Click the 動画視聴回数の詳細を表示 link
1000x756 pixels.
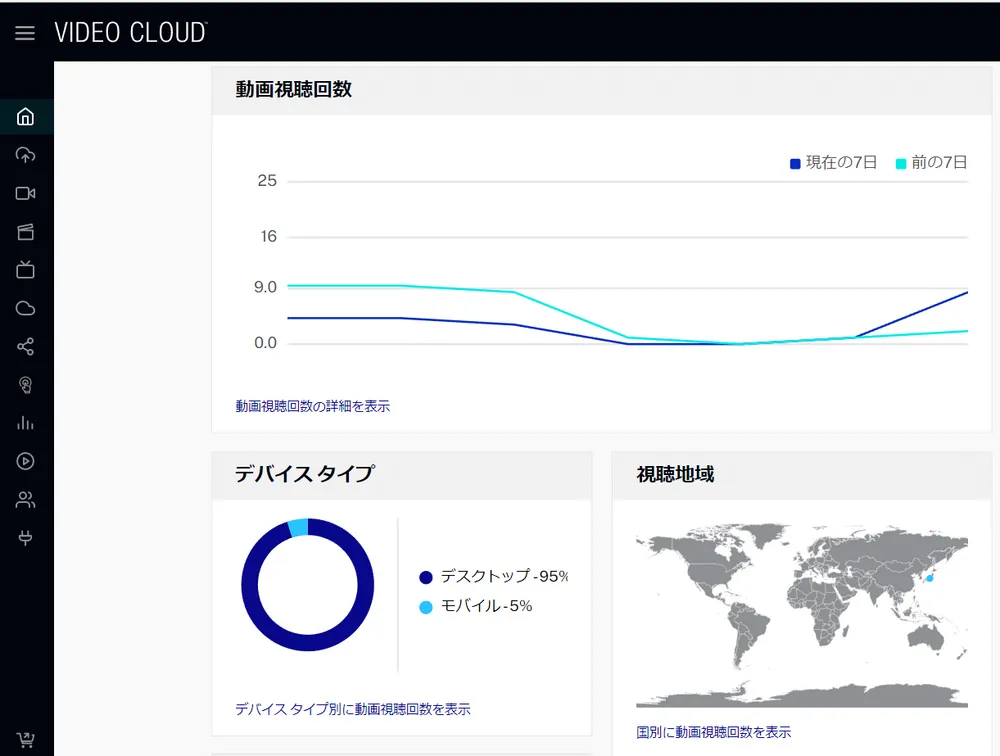[x=311, y=406]
